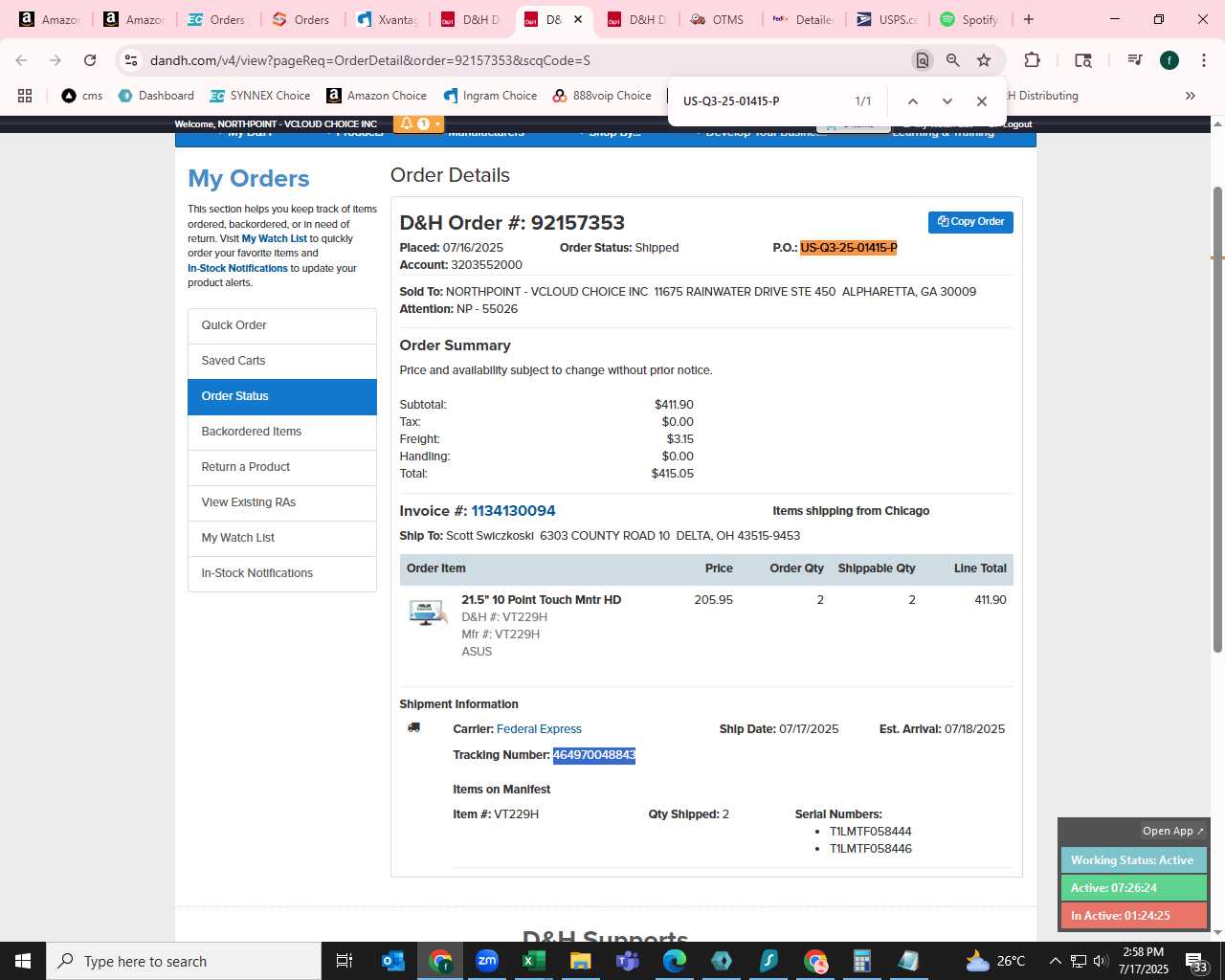This screenshot has width=1225, height=980.
Task: Open Return a Product in sidebar
Action: [282, 467]
